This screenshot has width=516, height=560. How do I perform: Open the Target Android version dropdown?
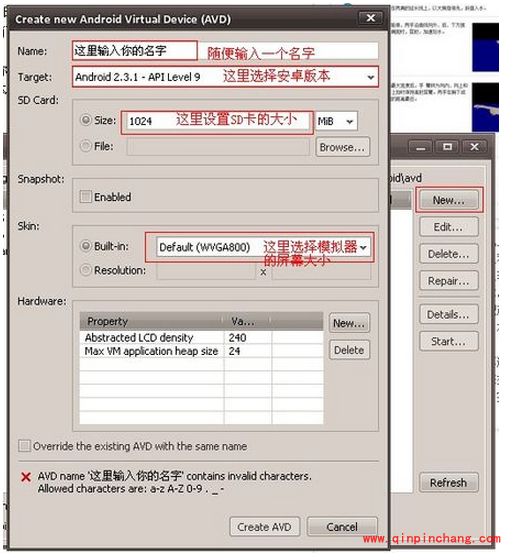coord(225,77)
